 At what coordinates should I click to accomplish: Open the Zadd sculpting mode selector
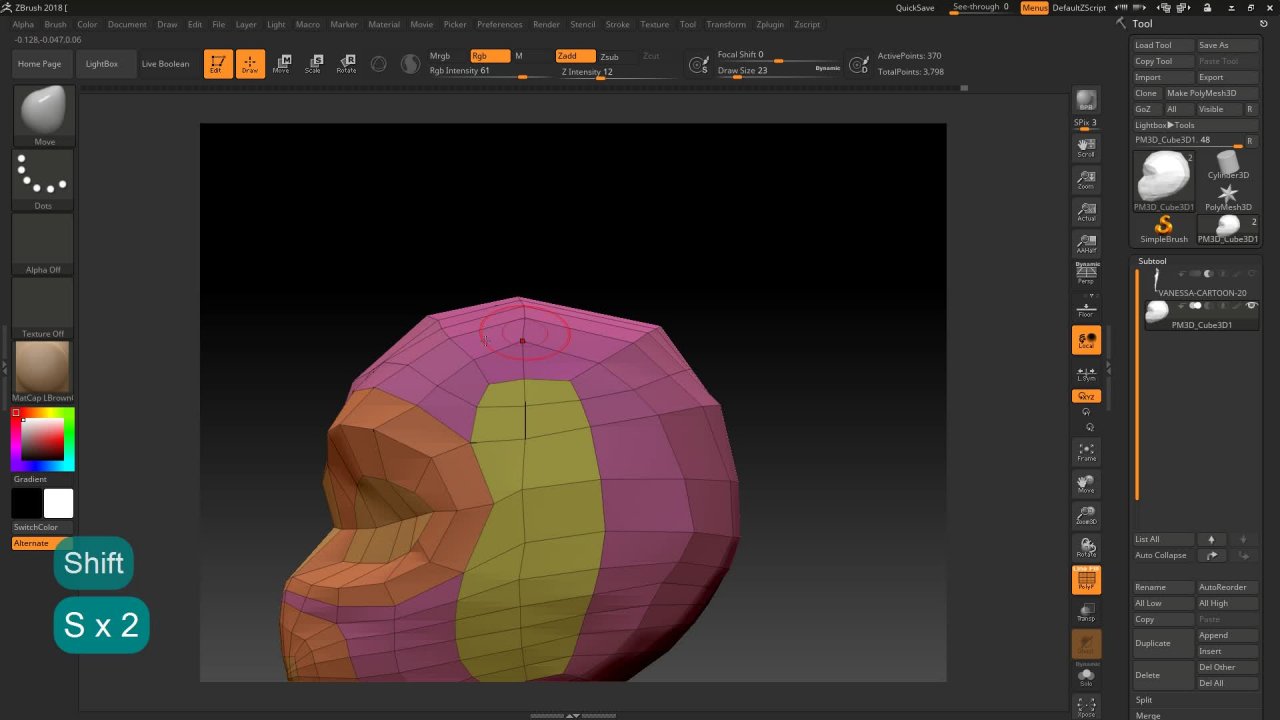[x=575, y=55]
